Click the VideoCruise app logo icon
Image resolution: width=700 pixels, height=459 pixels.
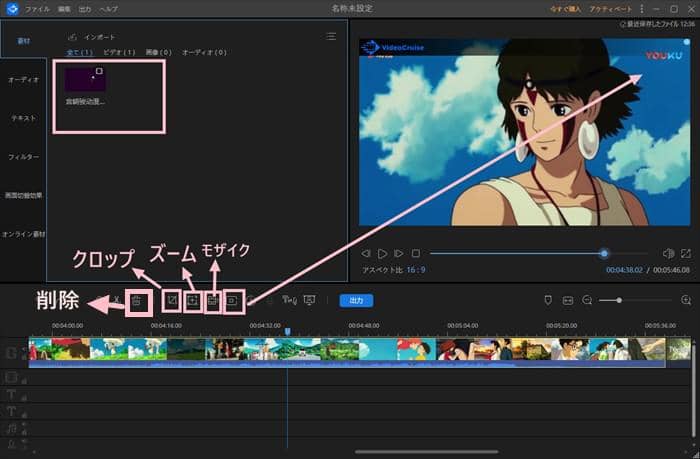(x=12, y=8)
